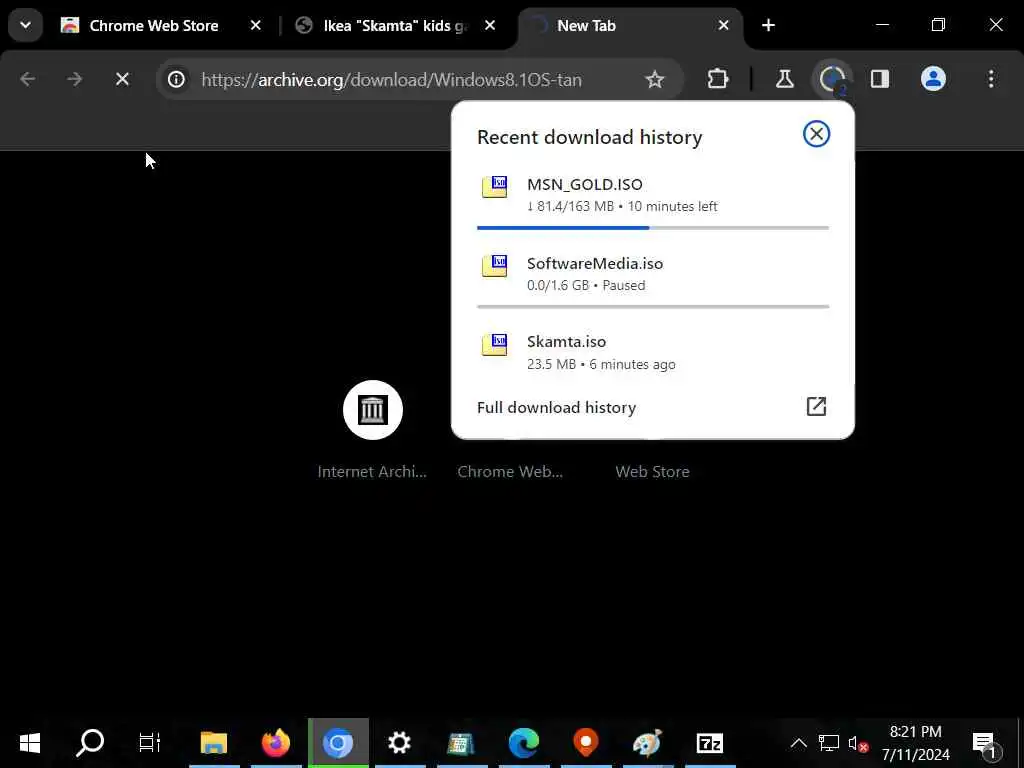
Task: Open the network status tray icon
Action: click(x=829, y=743)
